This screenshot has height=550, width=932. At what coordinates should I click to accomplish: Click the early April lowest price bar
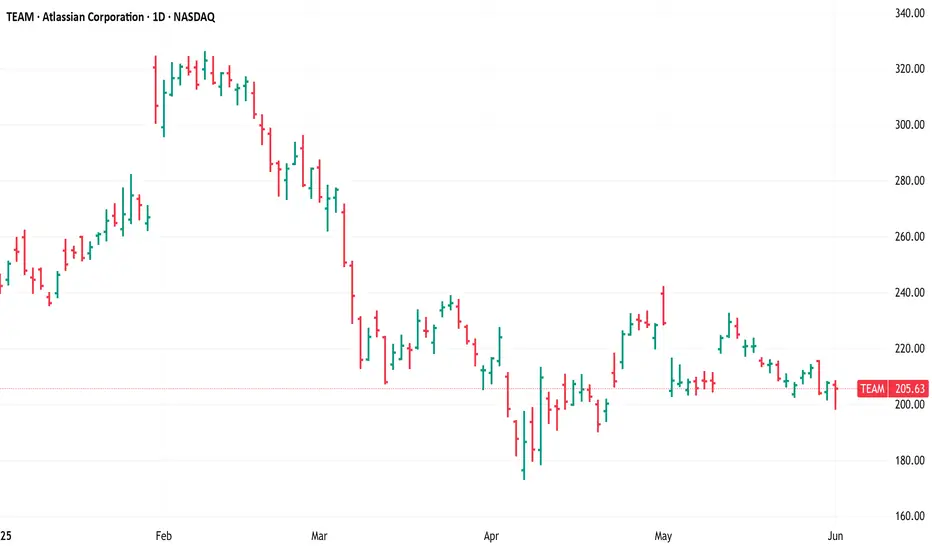tap(524, 445)
